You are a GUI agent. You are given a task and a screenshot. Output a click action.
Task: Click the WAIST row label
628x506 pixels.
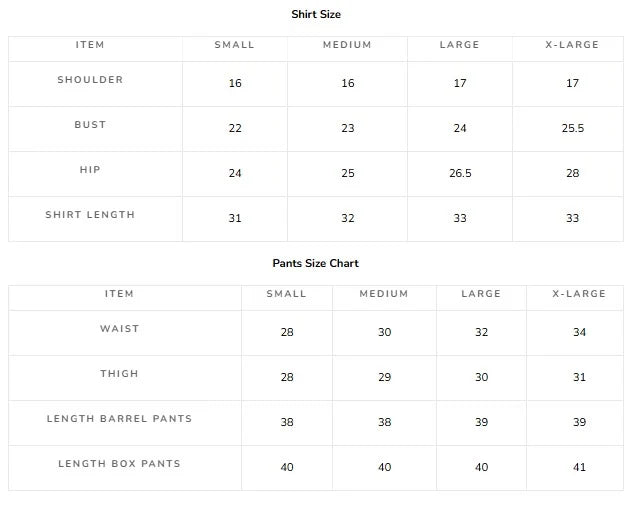click(119, 329)
